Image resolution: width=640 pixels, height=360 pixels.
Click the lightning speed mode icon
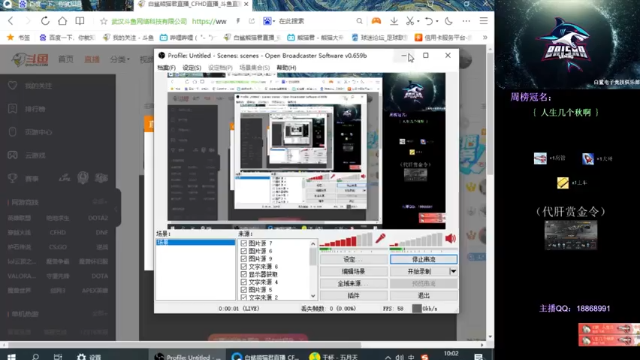tap(238, 21)
